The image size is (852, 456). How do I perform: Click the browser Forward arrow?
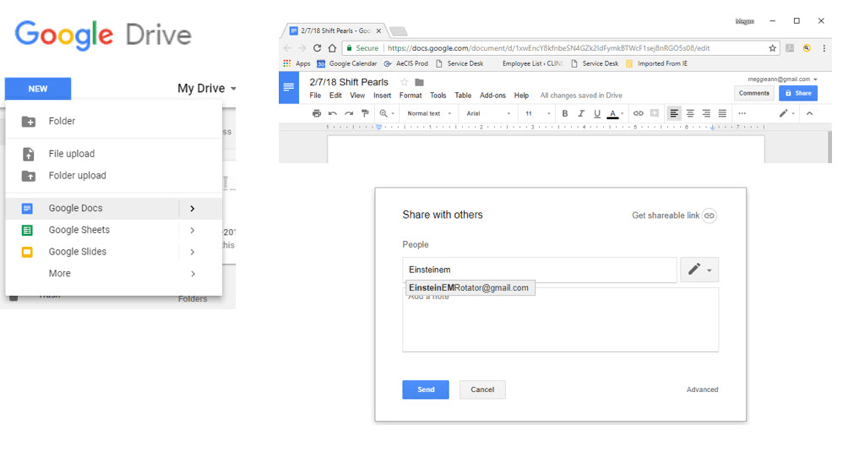302,48
